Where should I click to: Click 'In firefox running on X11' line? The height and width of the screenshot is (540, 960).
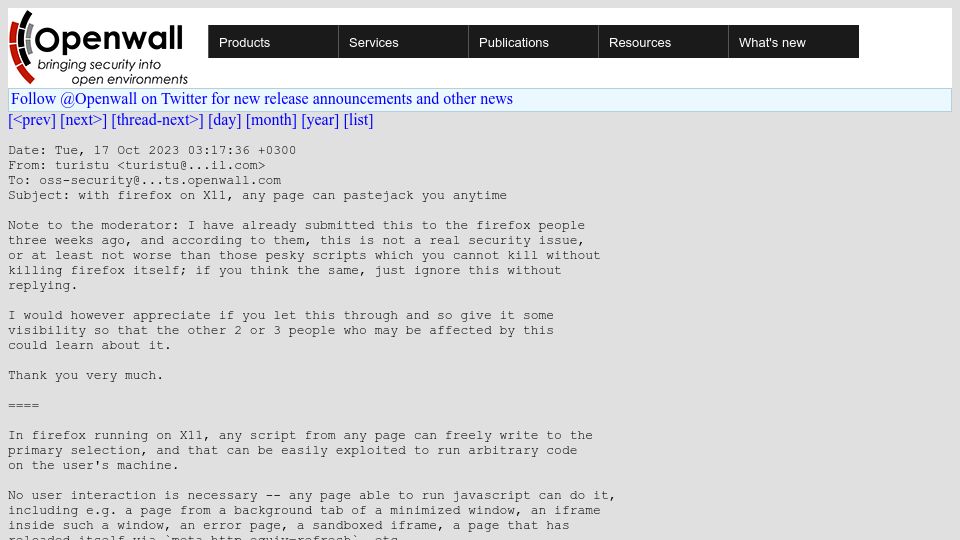(x=300, y=435)
